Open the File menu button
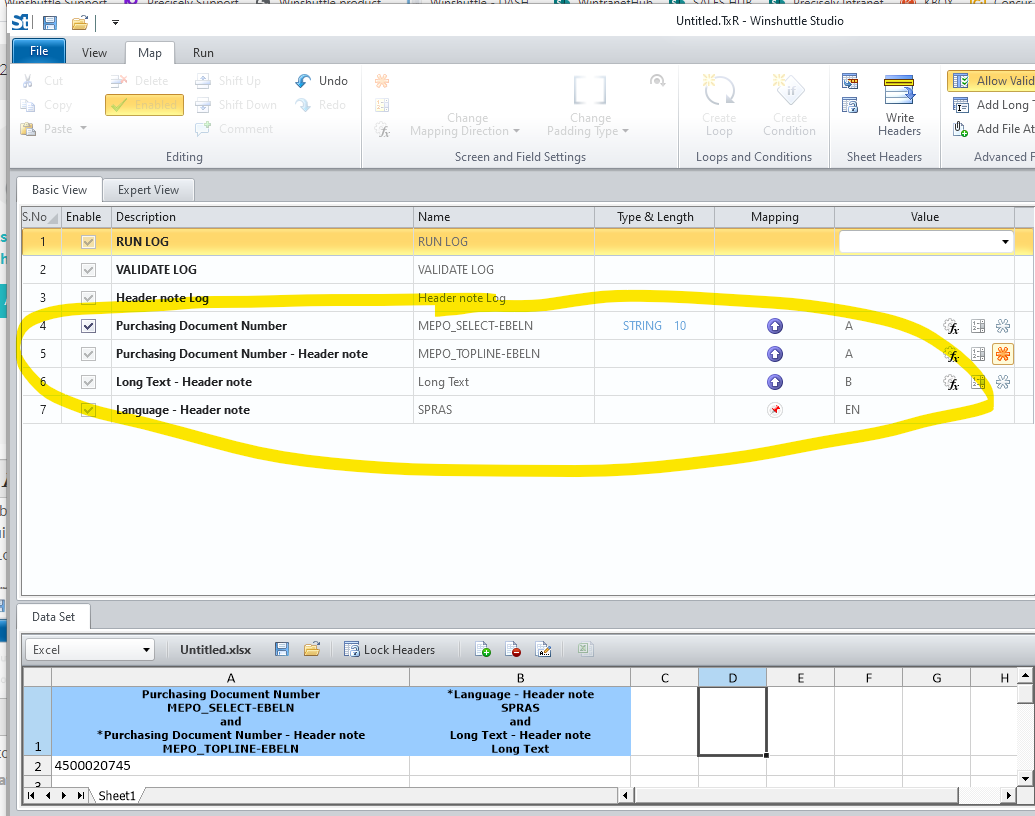The width and height of the screenshot is (1035, 816). (39, 52)
